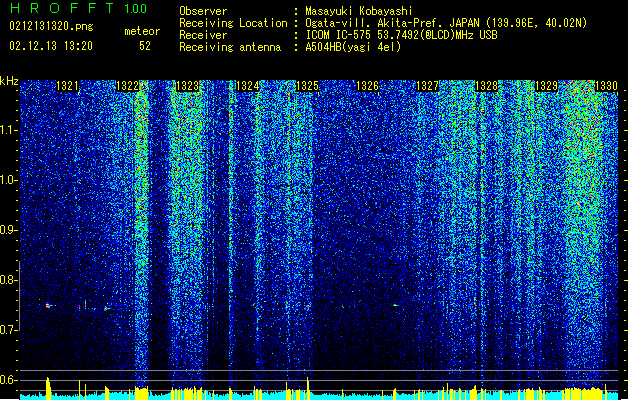The width and height of the screenshot is (629, 400).
Task: Click the 0.7 kHz axis label
Action: point(8,330)
